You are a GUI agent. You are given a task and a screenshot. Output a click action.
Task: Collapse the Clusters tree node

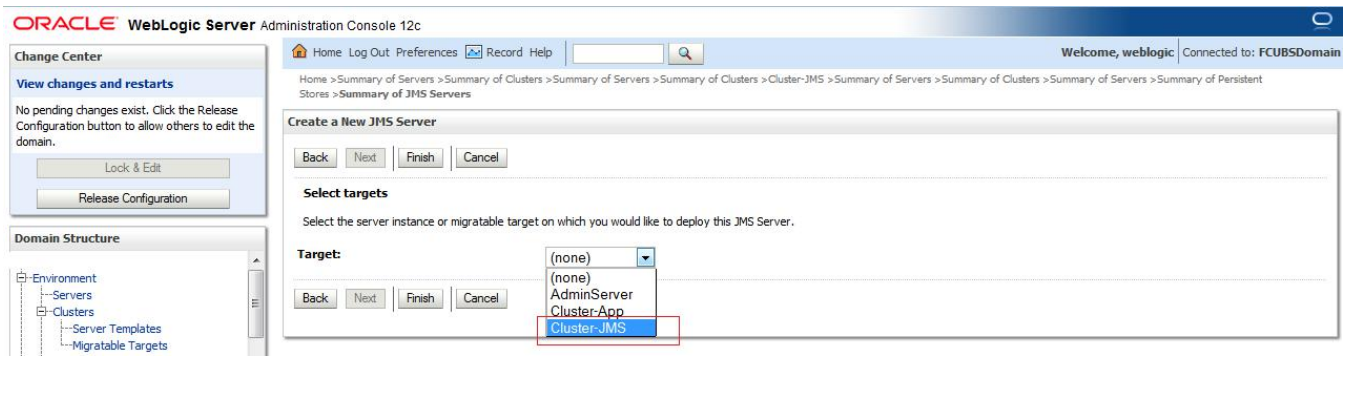click(43, 312)
